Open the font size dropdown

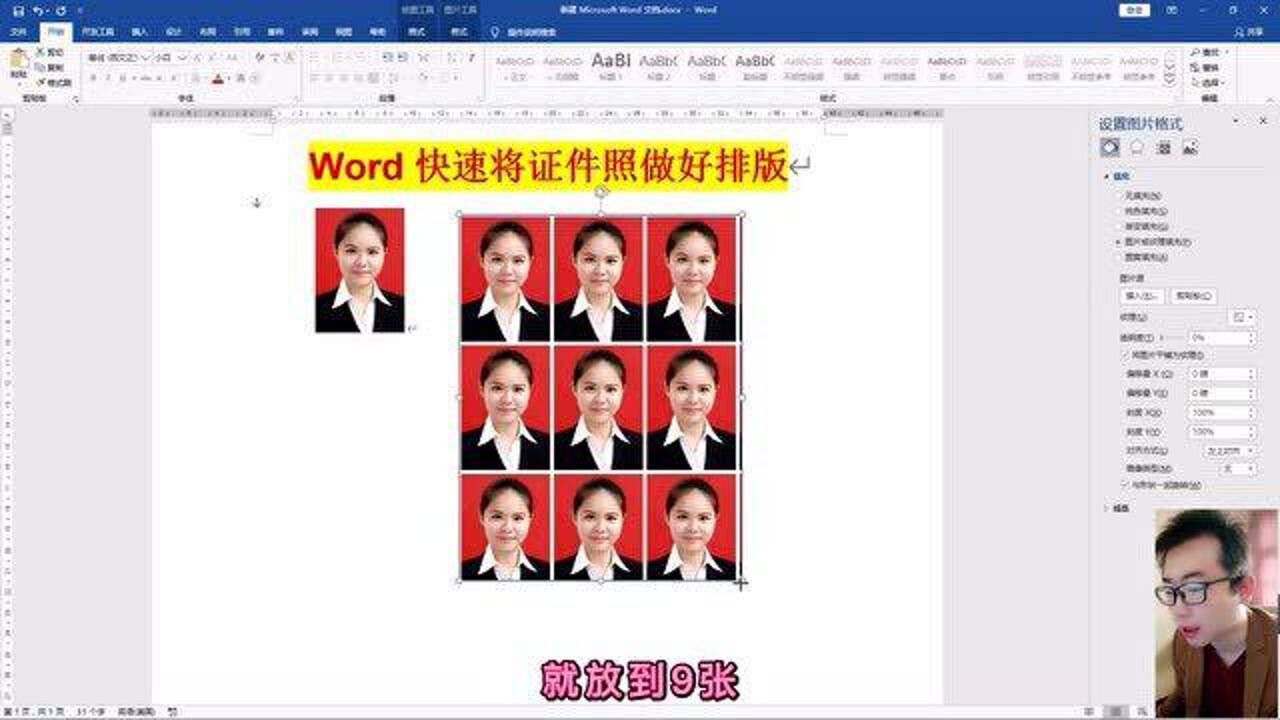coord(182,57)
